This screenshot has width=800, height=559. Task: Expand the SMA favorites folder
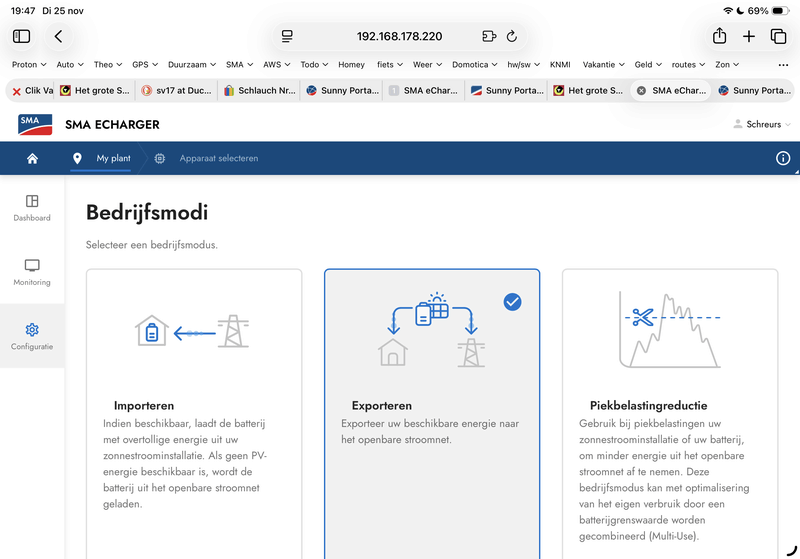[x=239, y=65]
